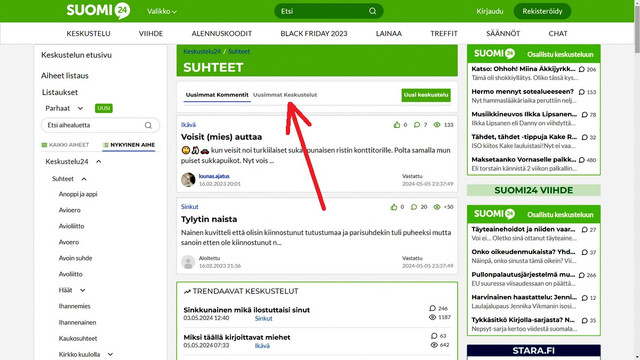Open Alennuskoodit in main navigation
The image size is (640, 360).
point(222,33)
